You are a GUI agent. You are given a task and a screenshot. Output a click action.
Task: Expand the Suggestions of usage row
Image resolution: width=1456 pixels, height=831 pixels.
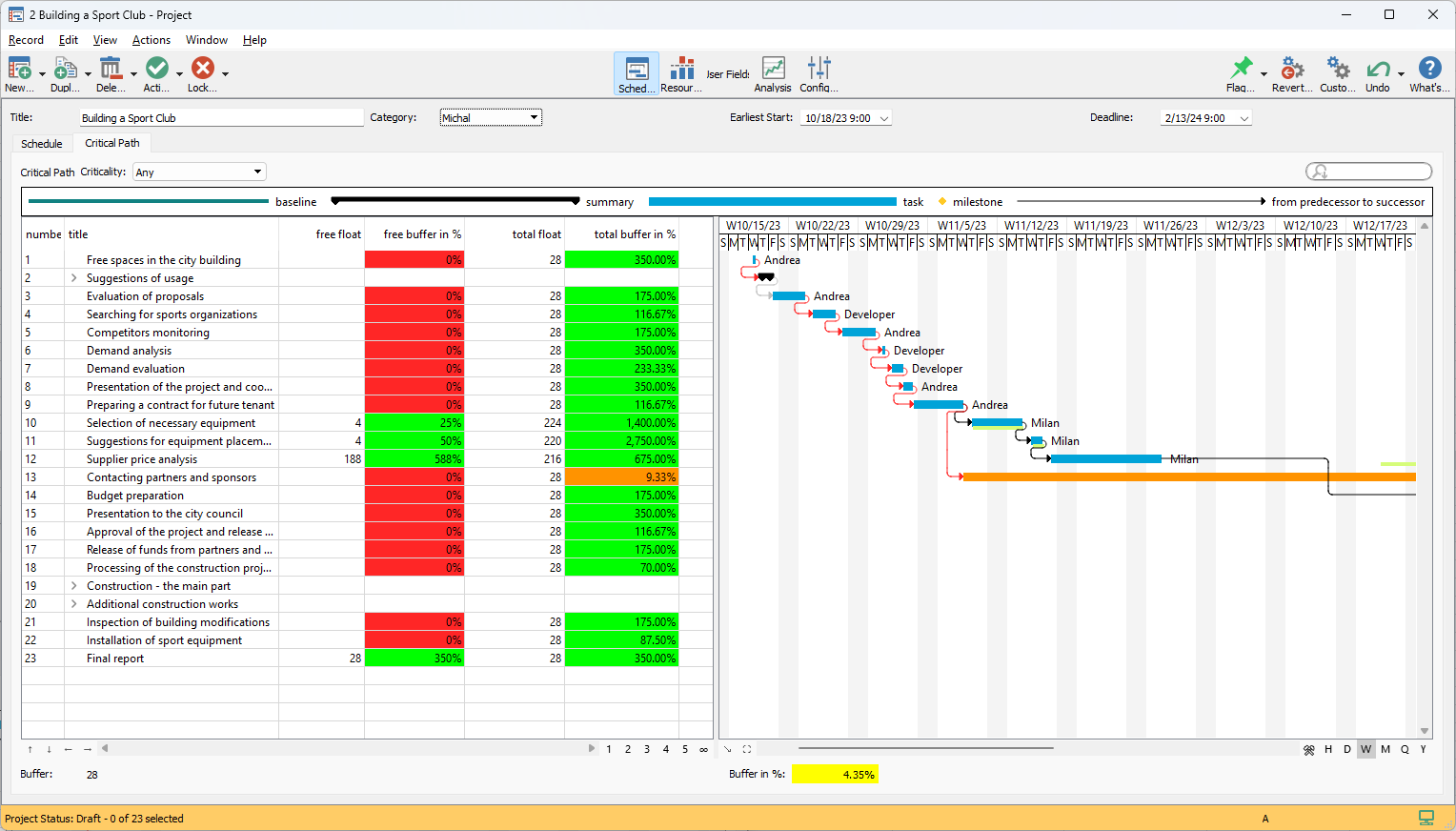(74, 278)
